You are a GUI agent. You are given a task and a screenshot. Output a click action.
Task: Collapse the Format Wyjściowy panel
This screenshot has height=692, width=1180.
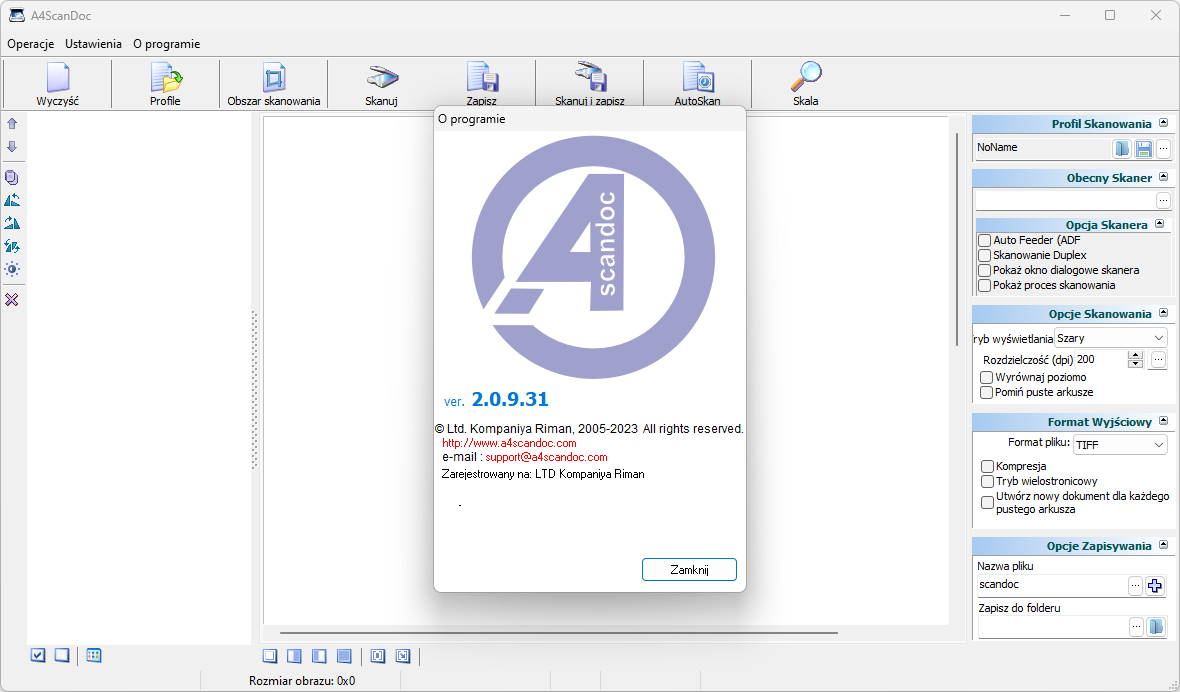(x=1163, y=421)
